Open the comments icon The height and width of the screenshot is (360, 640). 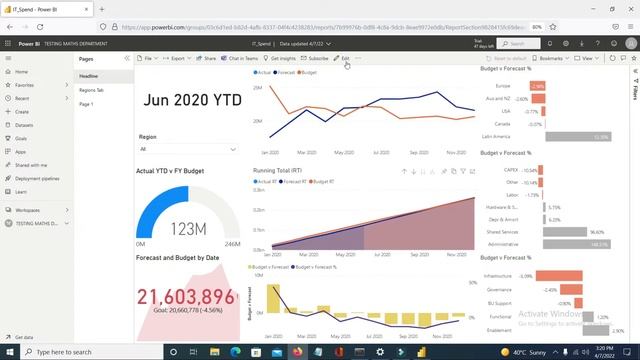point(623,58)
